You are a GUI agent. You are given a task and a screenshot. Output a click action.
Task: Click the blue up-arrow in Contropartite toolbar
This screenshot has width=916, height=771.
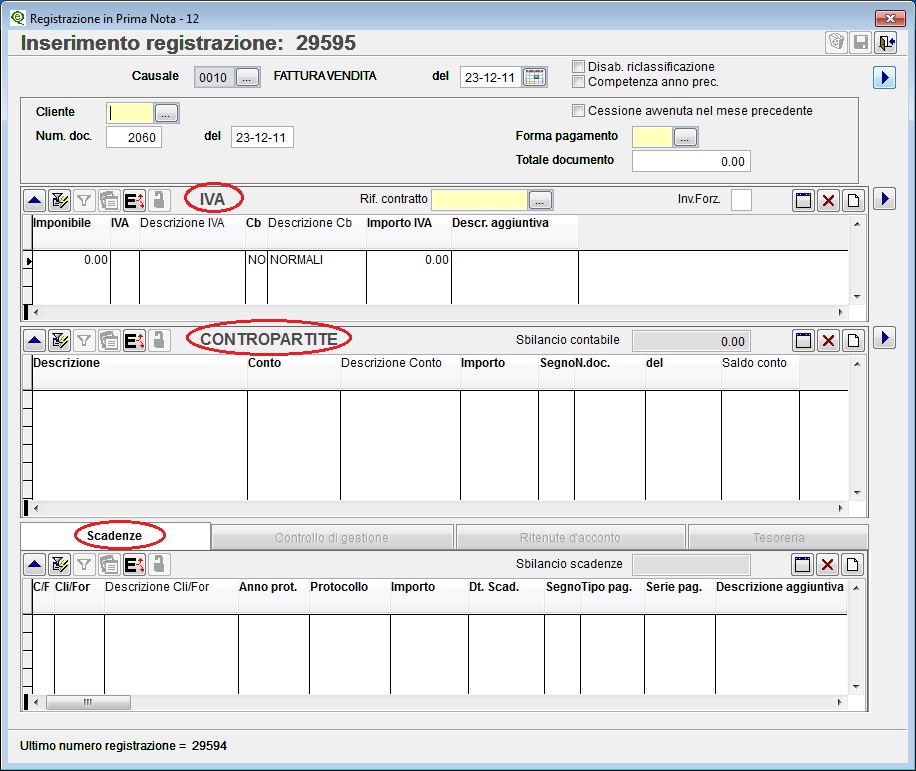pyautogui.click(x=34, y=341)
